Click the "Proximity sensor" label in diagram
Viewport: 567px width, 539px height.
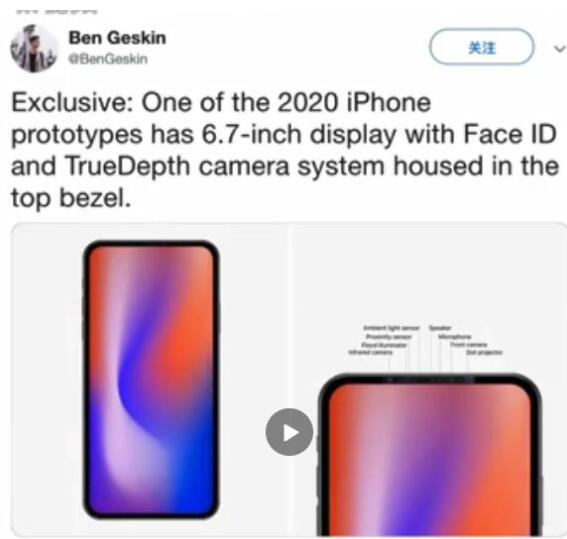click(x=388, y=337)
